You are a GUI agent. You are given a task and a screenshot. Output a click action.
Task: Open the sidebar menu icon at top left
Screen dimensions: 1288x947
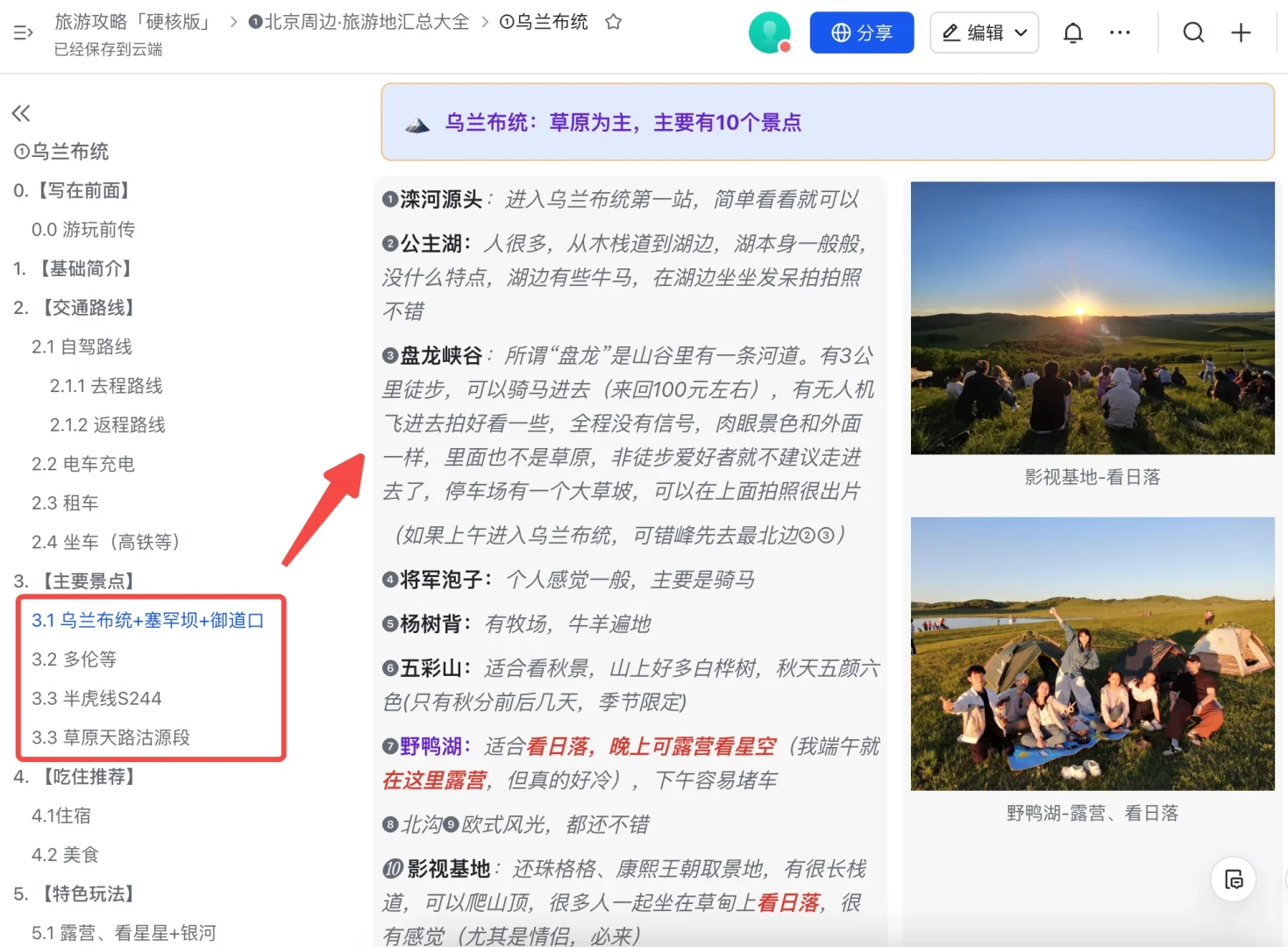coord(24,32)
